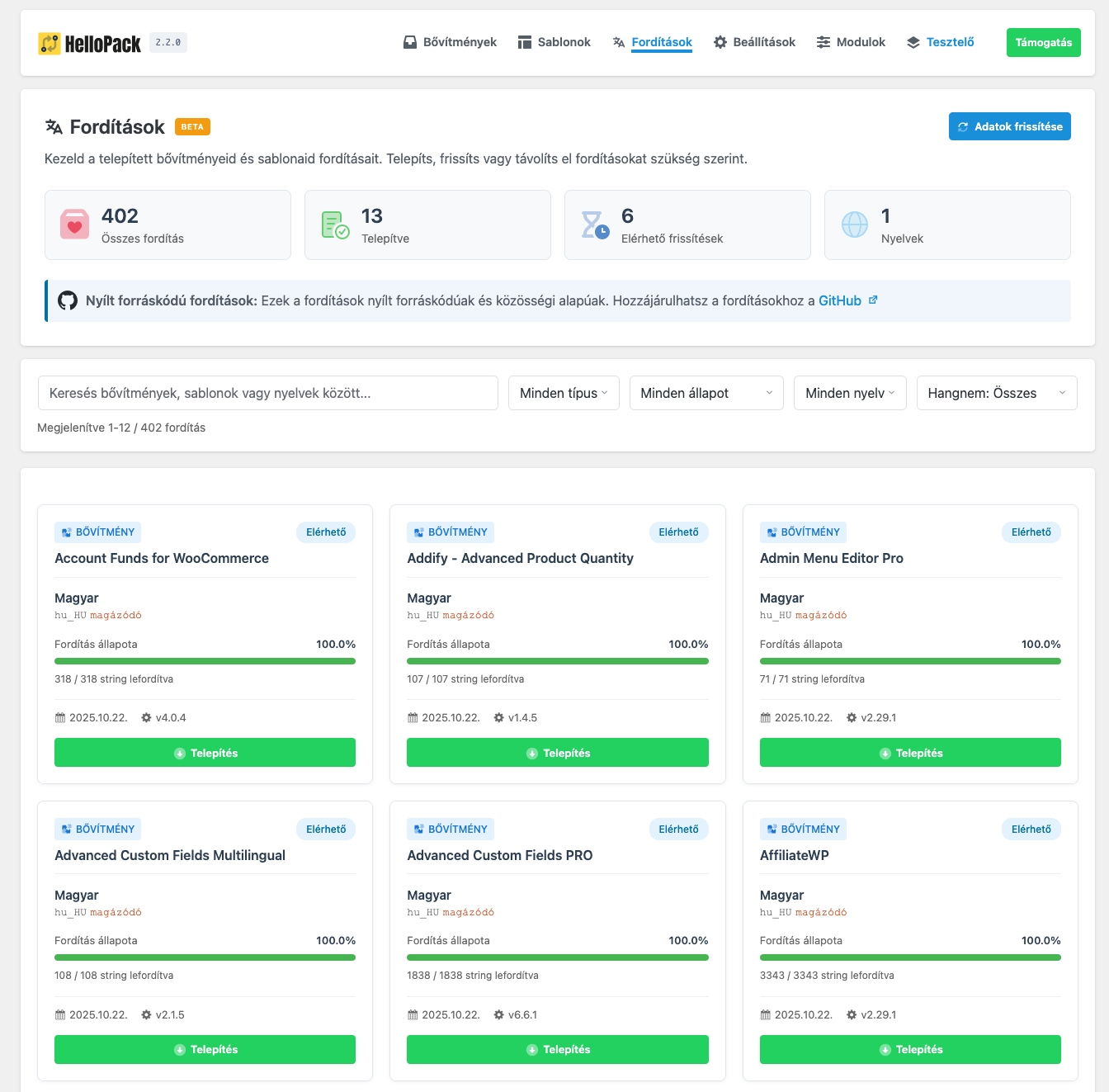The height and width of the screenshot is (1092, 1109).
Task: Focus the translation search input field
Action: (x=268, y=393)
